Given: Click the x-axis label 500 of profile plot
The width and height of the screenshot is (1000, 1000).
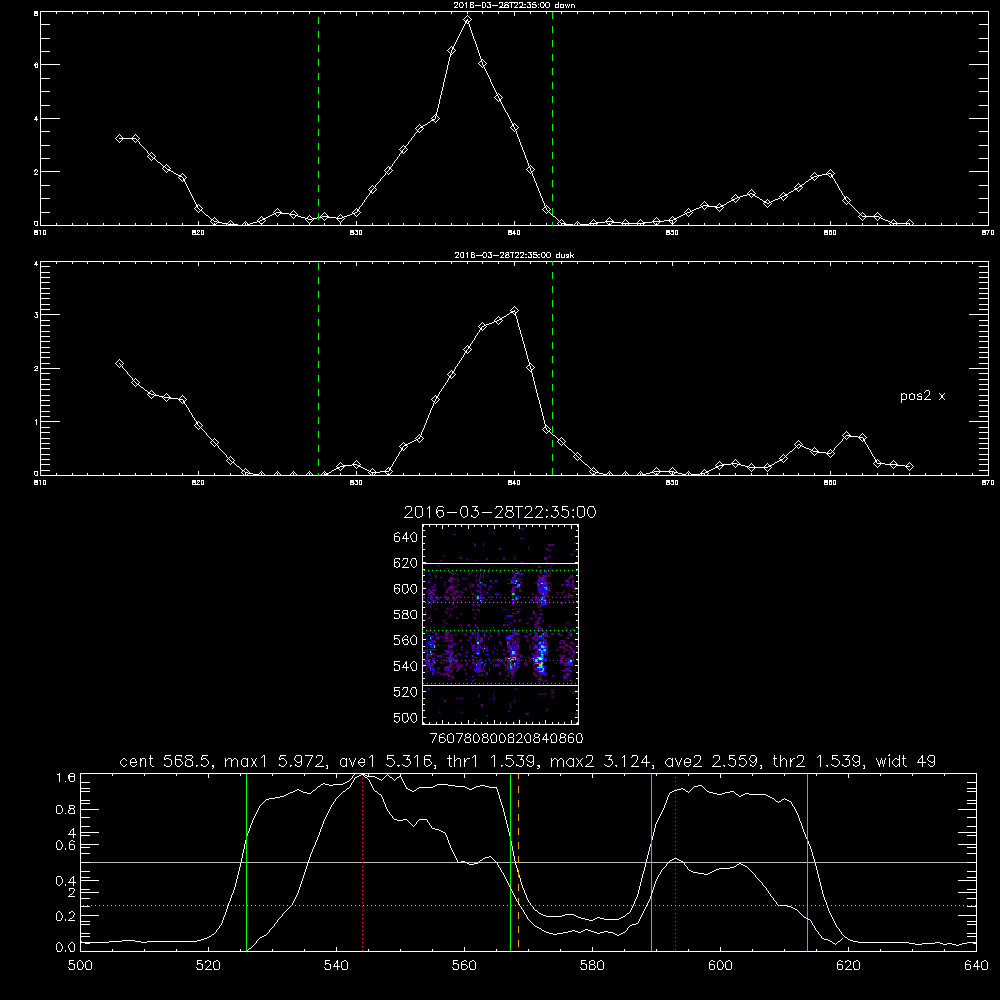Looking at the screenshot, I should click(80, 966).
